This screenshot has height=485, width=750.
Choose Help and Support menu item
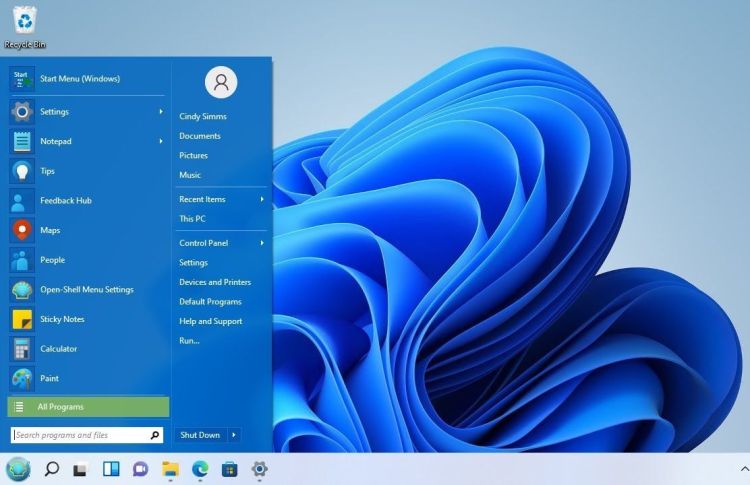[211, 321]
